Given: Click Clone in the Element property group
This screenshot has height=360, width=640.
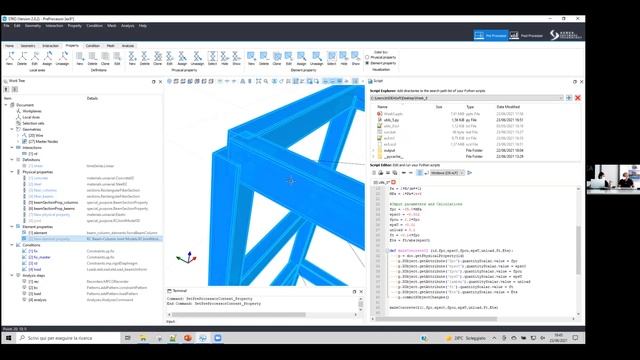Looking at the screenshot, I should (277, 58).
